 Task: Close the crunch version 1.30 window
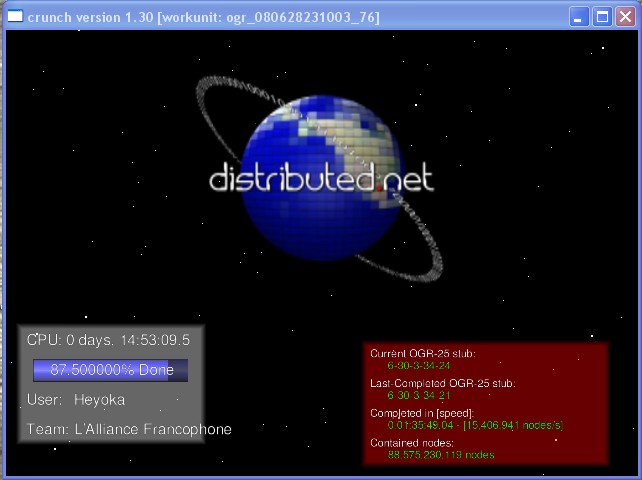point(625,16)
